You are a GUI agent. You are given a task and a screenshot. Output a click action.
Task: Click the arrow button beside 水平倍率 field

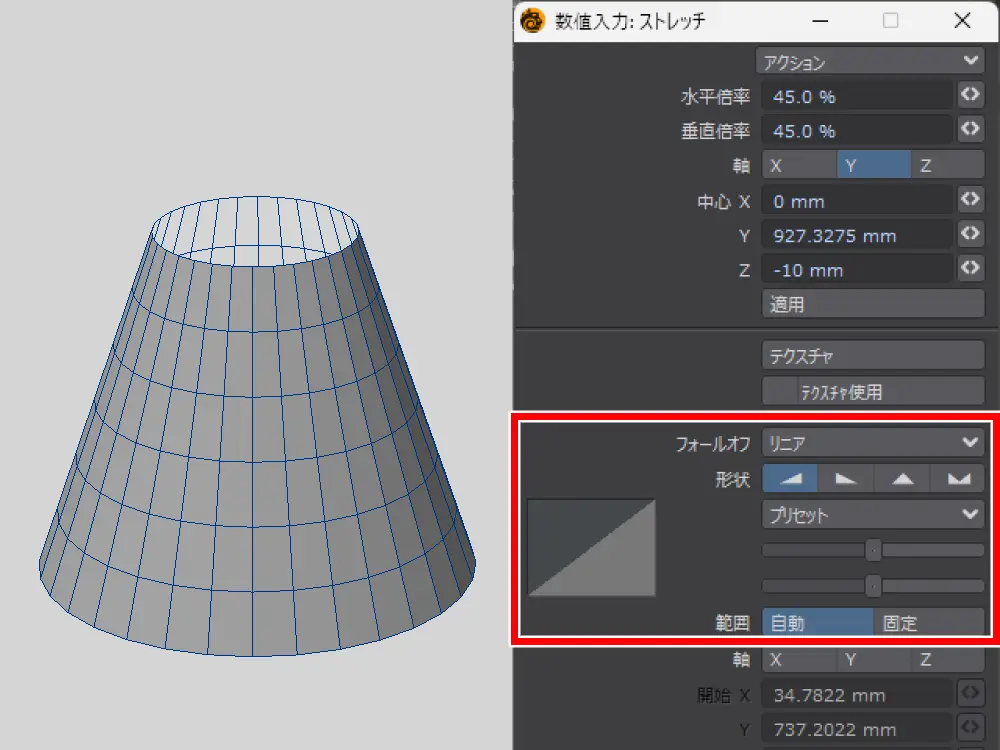click(x=969, y=96)
